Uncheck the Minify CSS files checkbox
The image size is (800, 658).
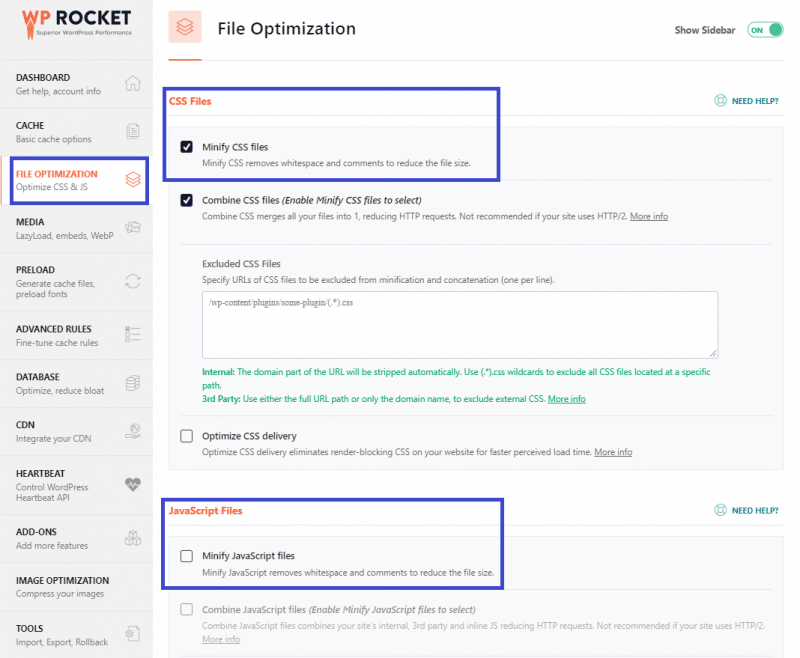186,147
